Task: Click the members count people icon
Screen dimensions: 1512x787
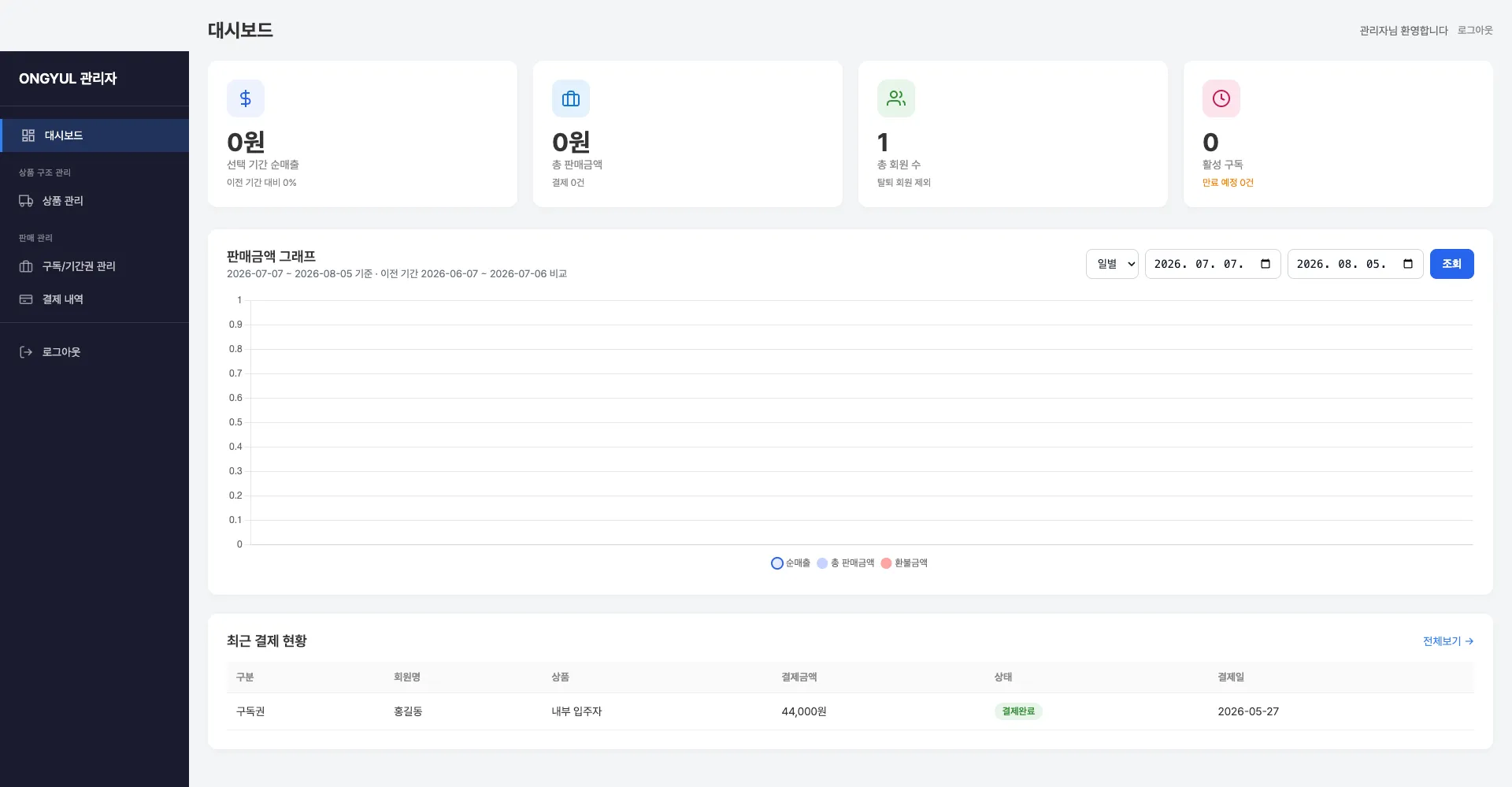Action: (x=896, y=98)
